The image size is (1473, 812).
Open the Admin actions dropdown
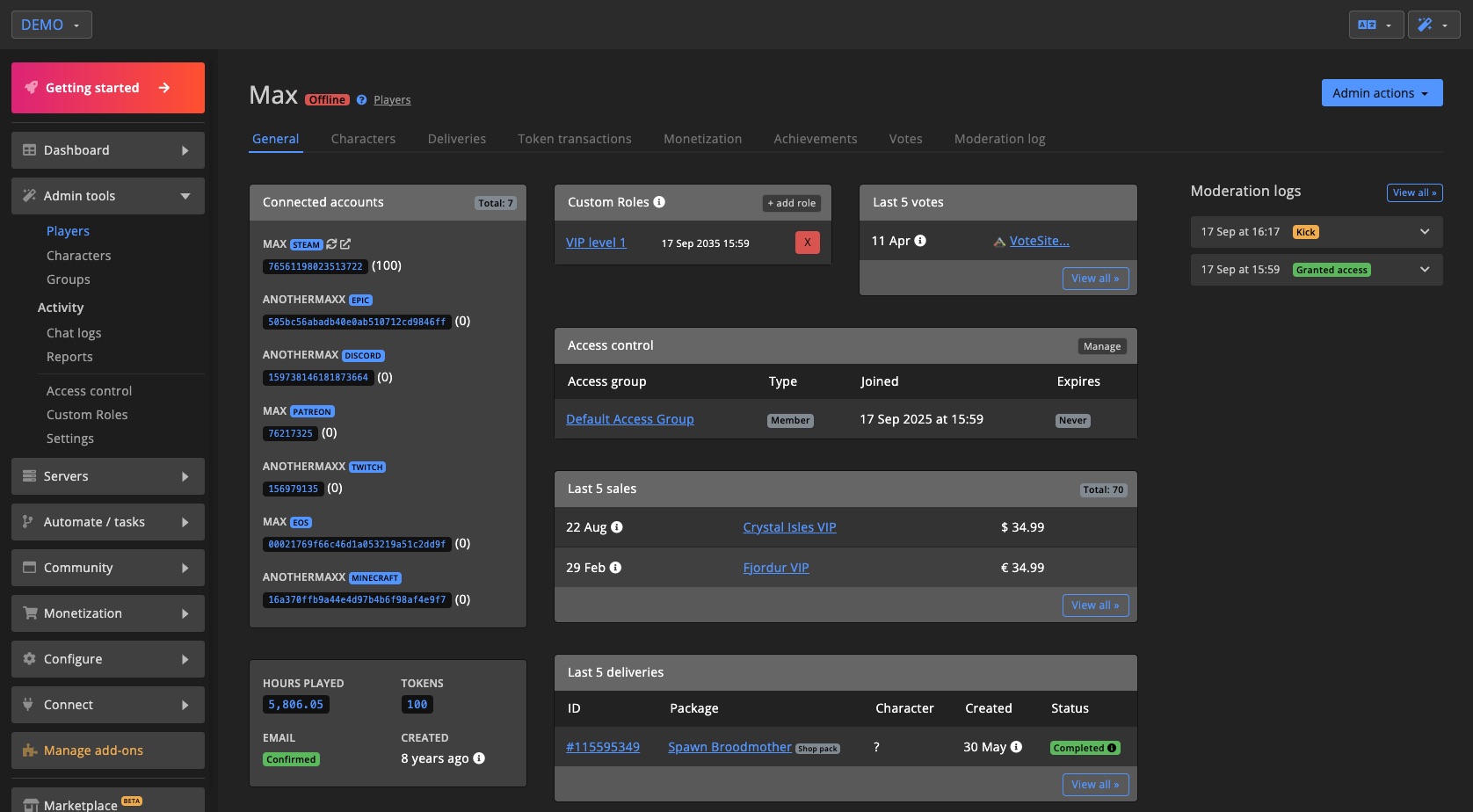pyautogui.click(x=1381, y=93)
